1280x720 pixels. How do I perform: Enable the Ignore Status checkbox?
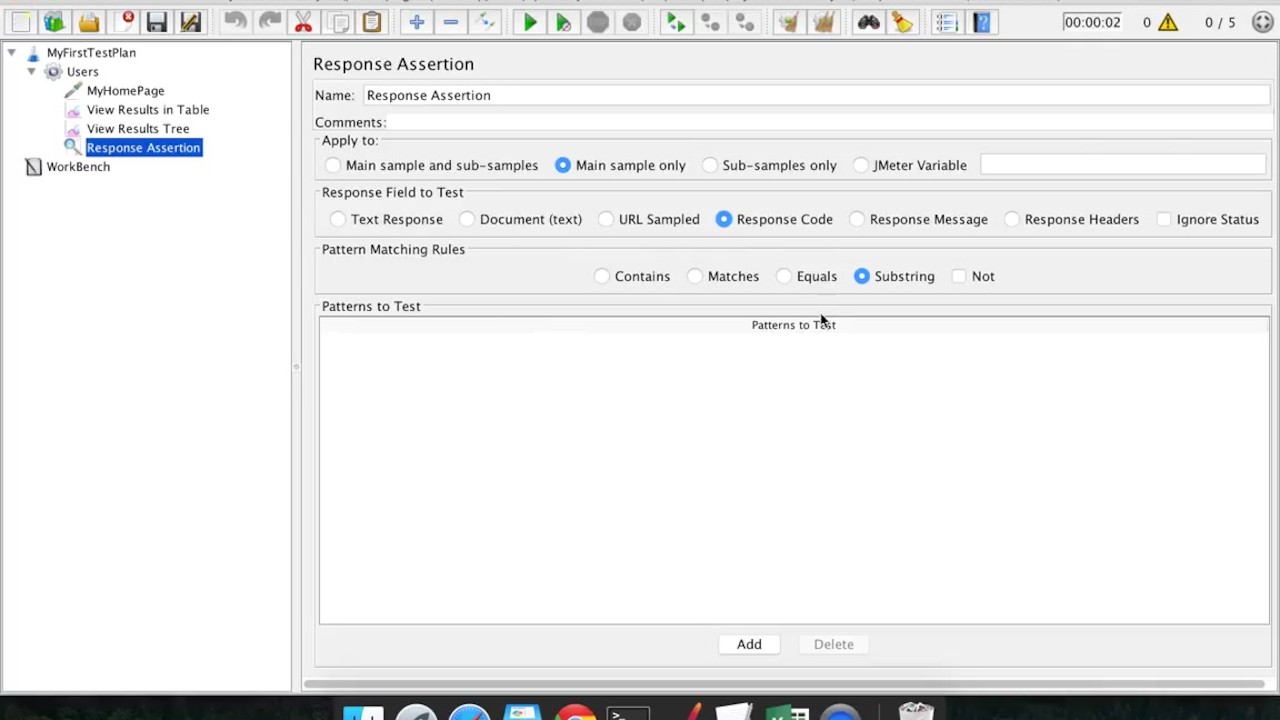coord(1164,219)
